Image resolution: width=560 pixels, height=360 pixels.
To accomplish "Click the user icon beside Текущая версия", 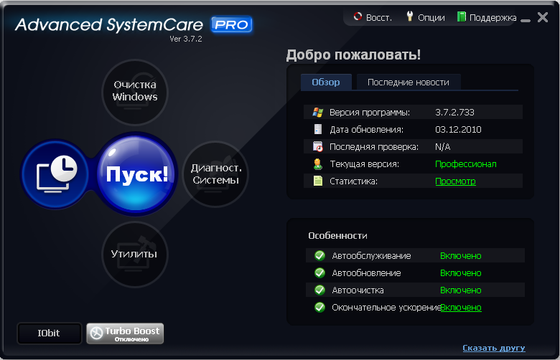I will [318, 164].
